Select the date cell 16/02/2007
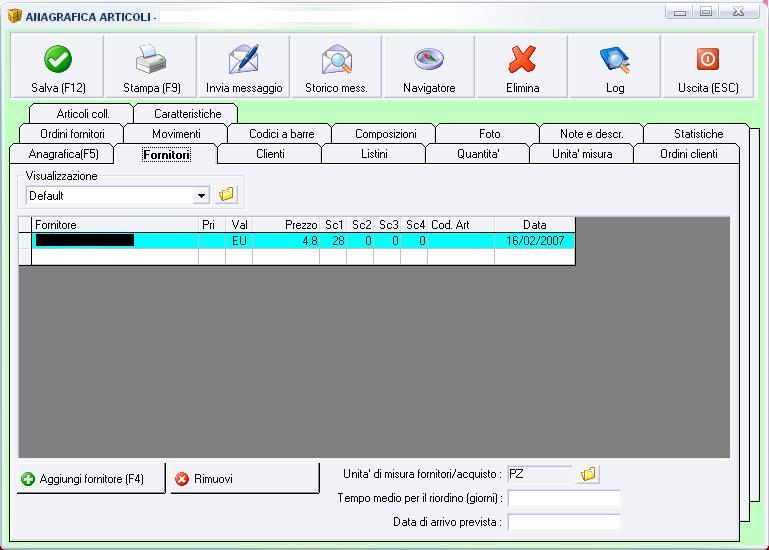 pyautogui.click(x=535, y=241)
